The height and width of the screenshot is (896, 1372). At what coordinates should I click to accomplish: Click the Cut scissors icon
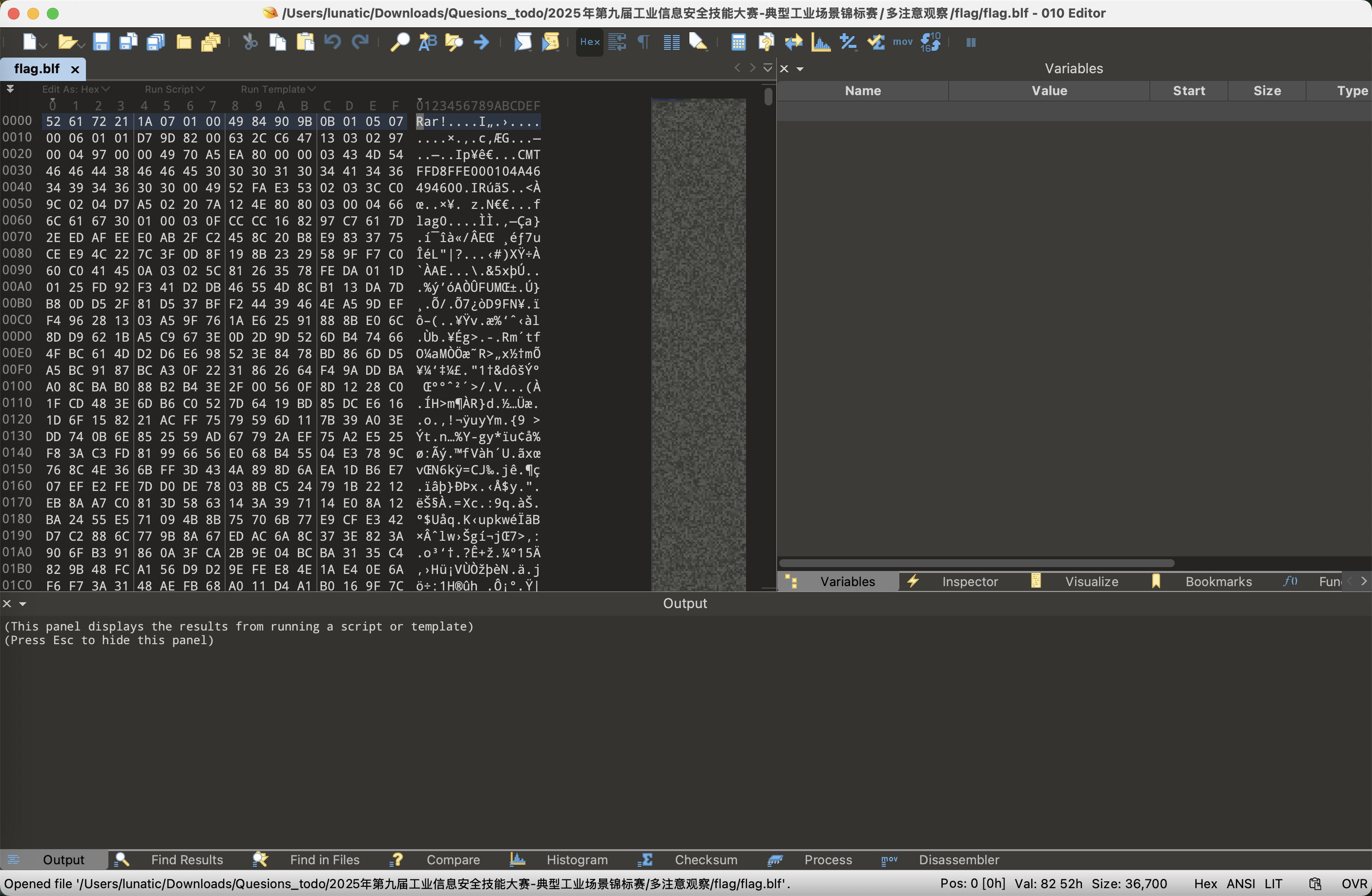point(250,41)
